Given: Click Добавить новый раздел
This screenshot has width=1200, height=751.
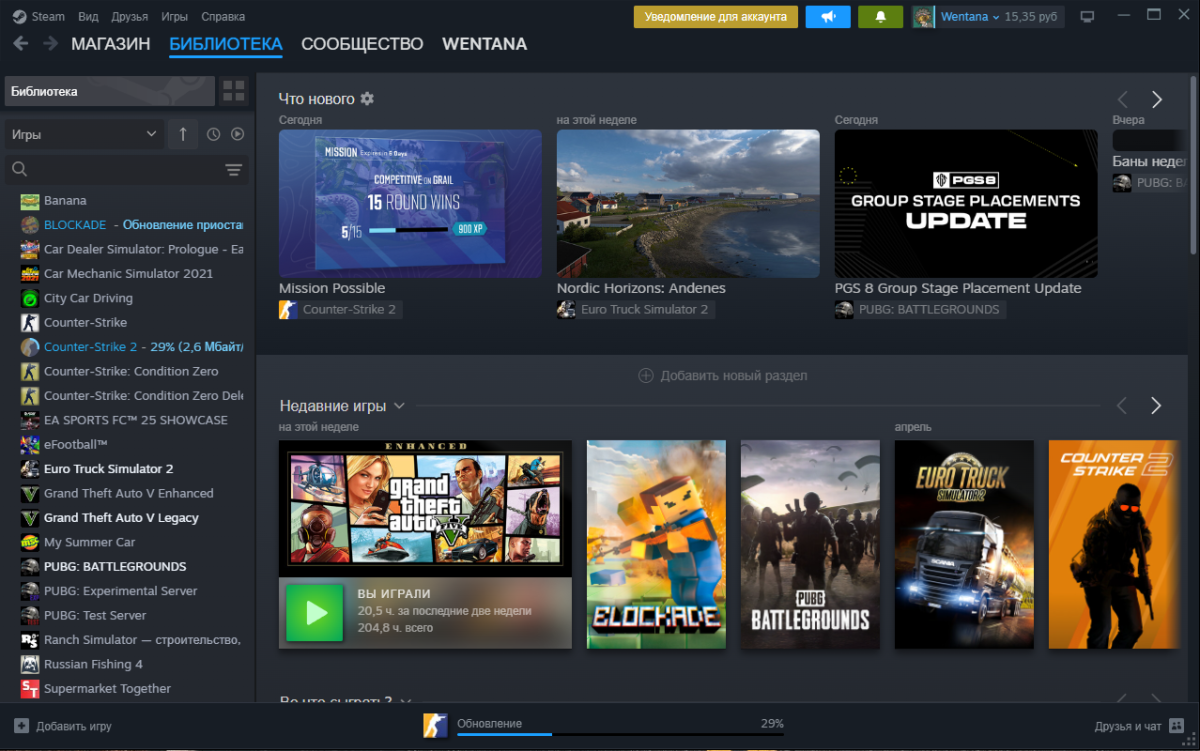Looking at the screenshot, I should coord(722,376).
